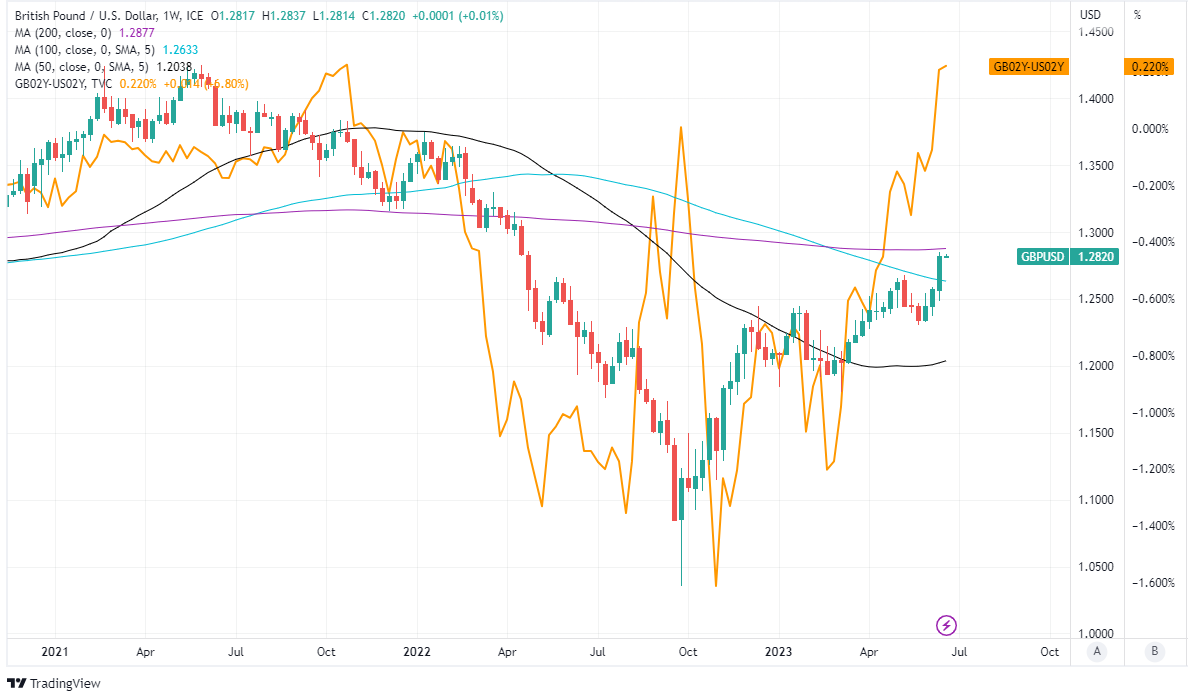Viewport: 1188px width, 694px height.
Task: Click the 2021 label on the time axis
Action: click(53, 652)
